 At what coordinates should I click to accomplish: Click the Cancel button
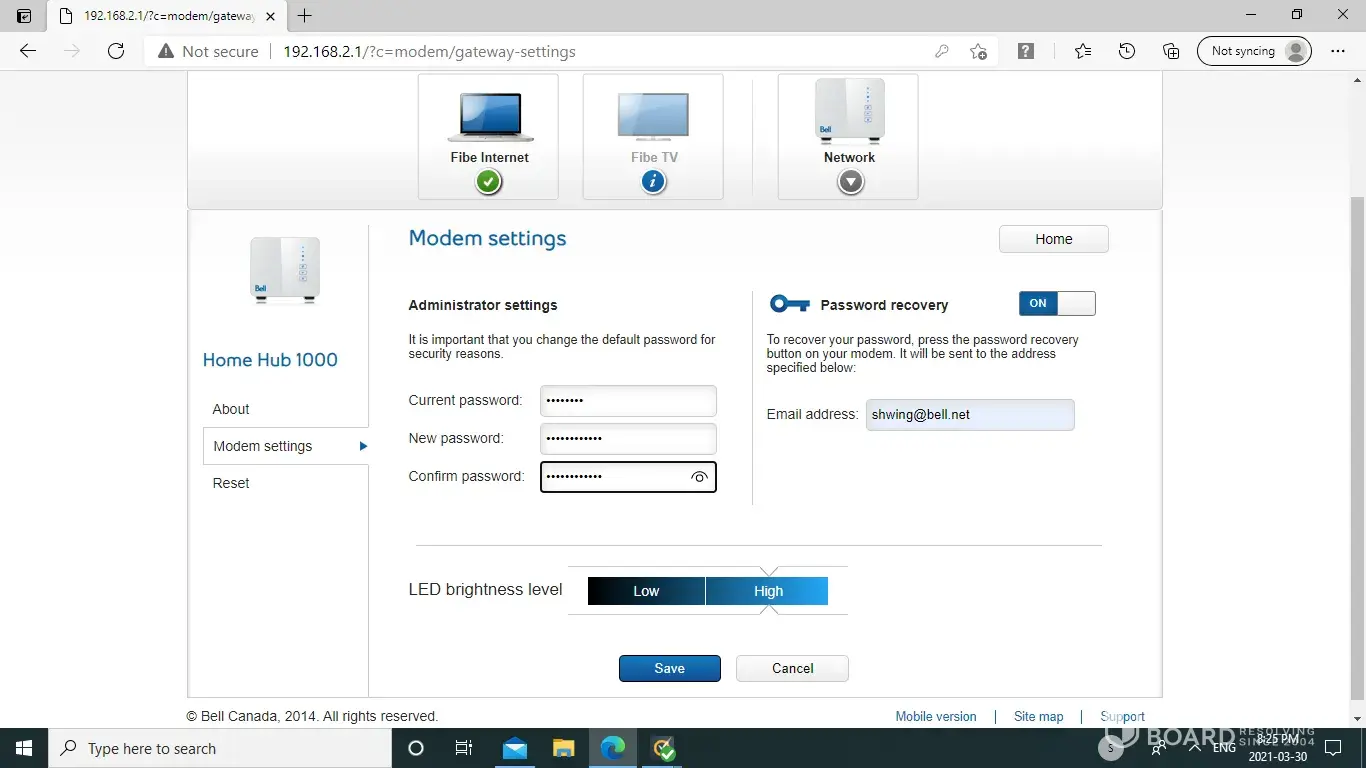(x=792, y=668)
